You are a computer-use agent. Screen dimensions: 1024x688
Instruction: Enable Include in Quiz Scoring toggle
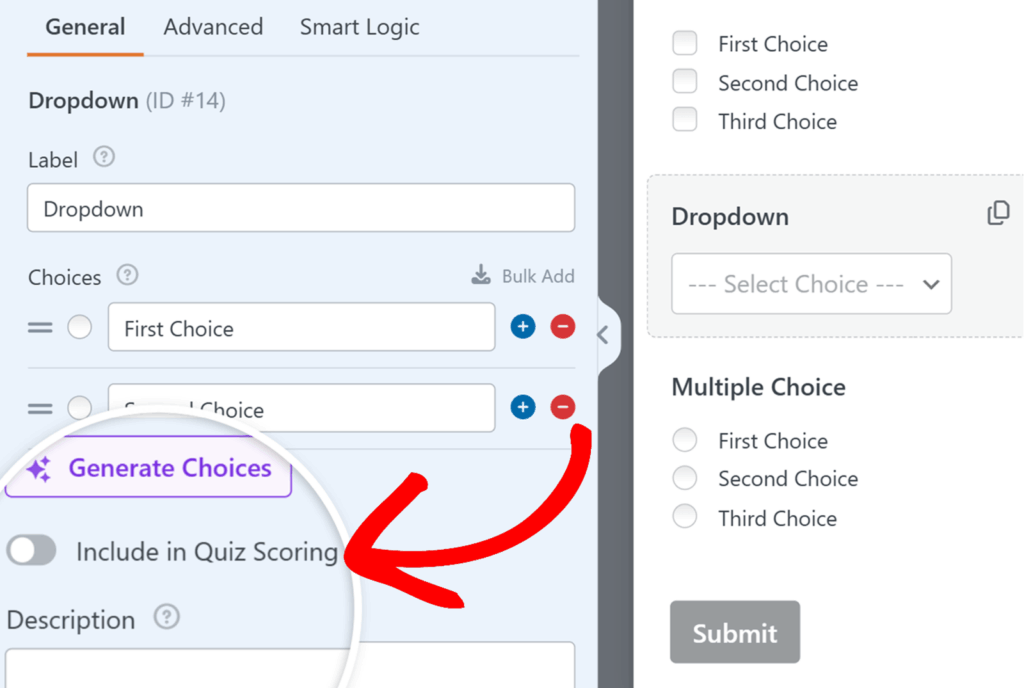32,551
